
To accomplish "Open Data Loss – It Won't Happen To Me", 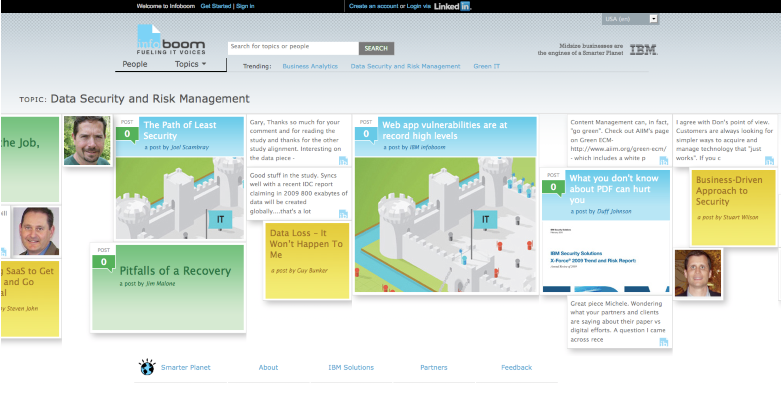I will (x=306, y=244).
